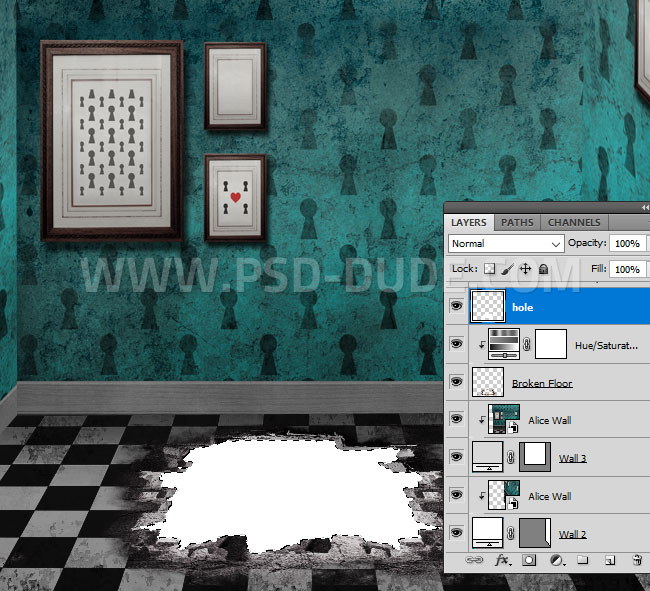Create a new layer
Image resolution: width=650 pixels, height=591 pixels.
pyautogui.click(x=609, y=561)
